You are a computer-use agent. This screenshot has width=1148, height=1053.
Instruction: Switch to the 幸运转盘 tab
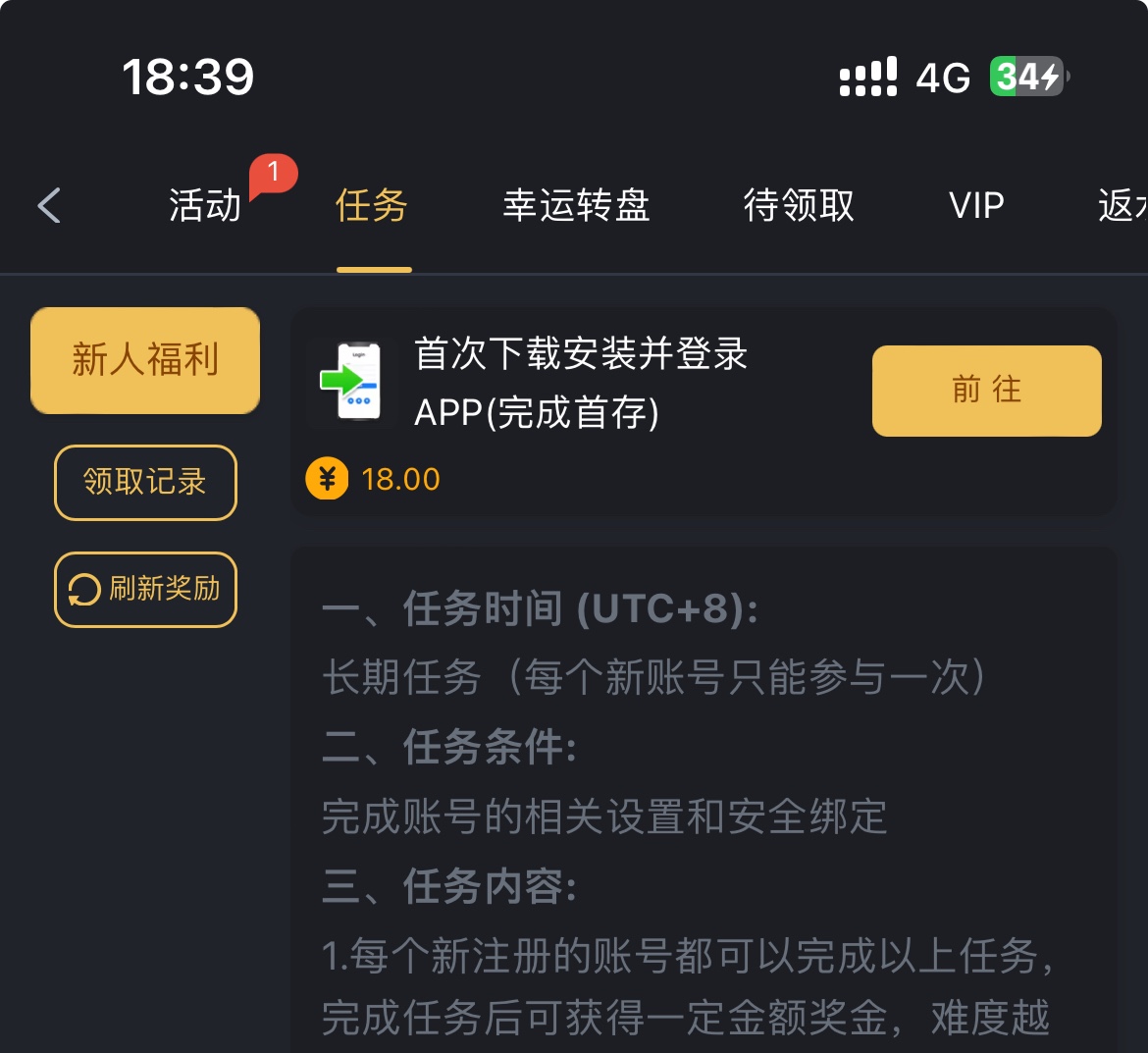576,206
